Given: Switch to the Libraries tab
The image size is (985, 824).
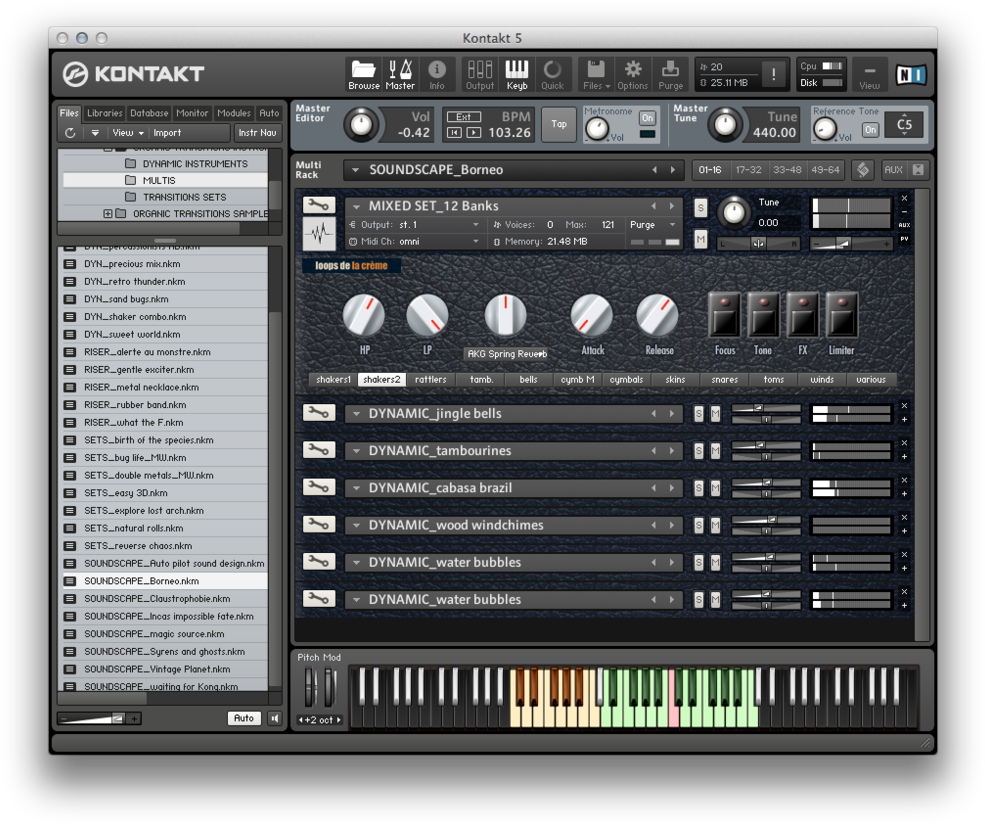Looking at the screenshot, I should 104,114.
